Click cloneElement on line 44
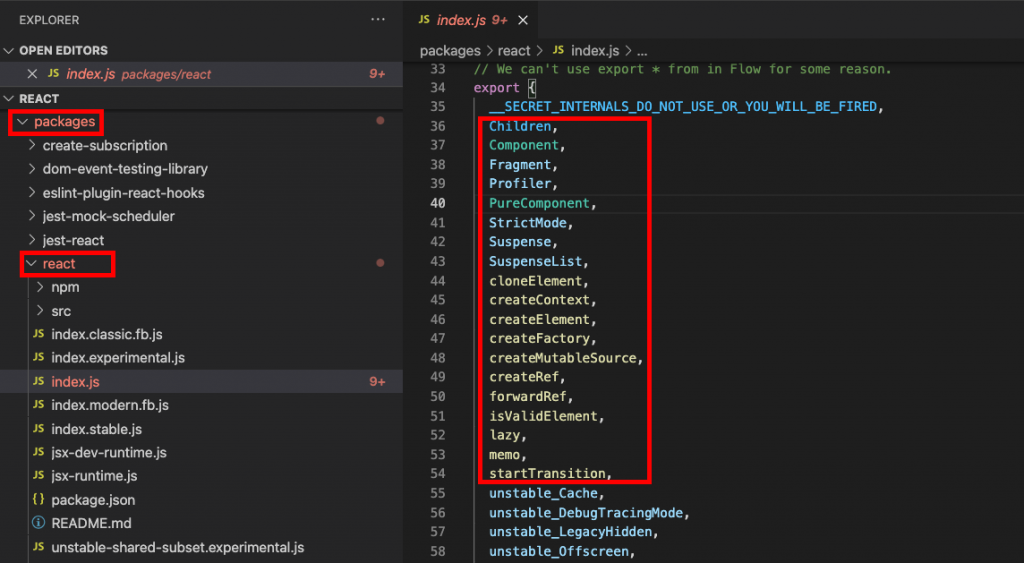This screenshot has width=1024, height=563. (x=536, y=281)
